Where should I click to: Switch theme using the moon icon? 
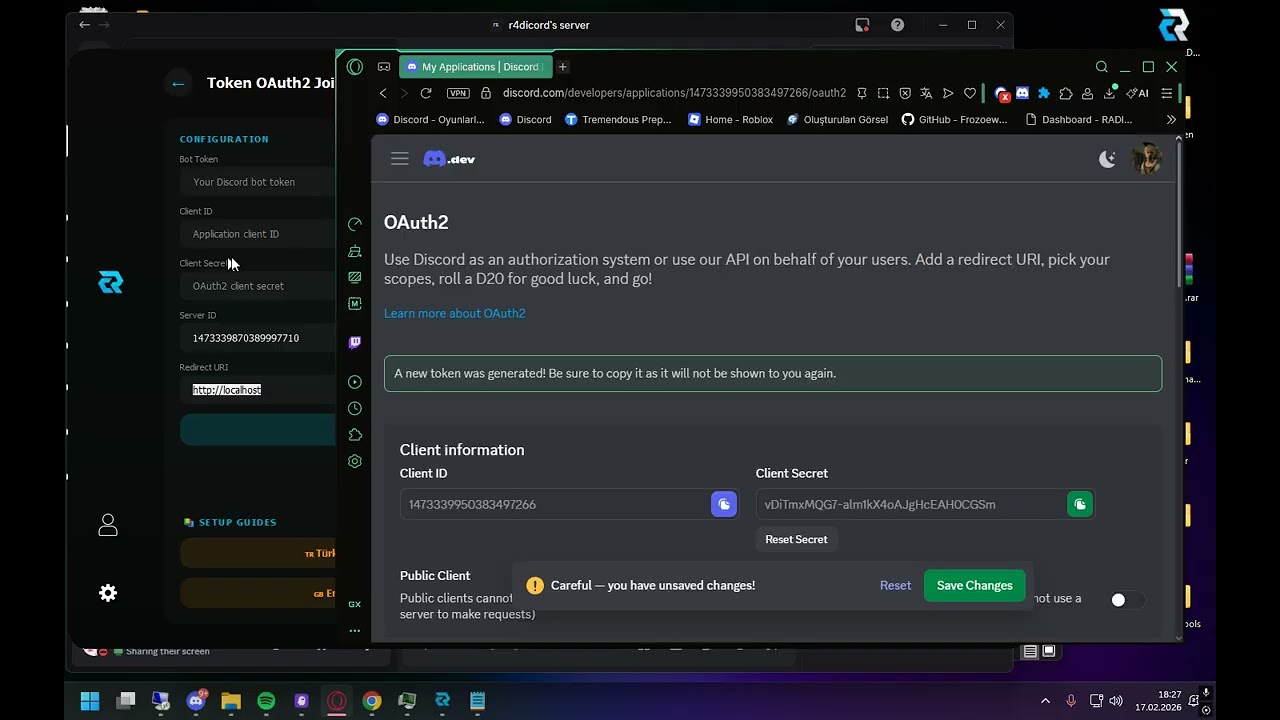click(x=1107, y=158)
